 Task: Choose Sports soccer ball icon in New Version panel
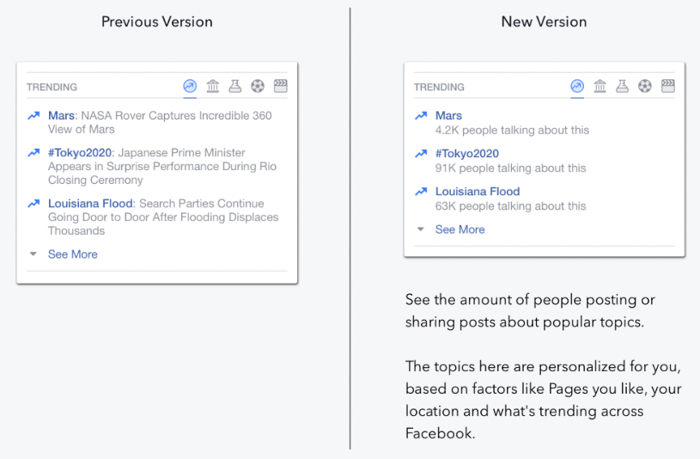[645, 87]
